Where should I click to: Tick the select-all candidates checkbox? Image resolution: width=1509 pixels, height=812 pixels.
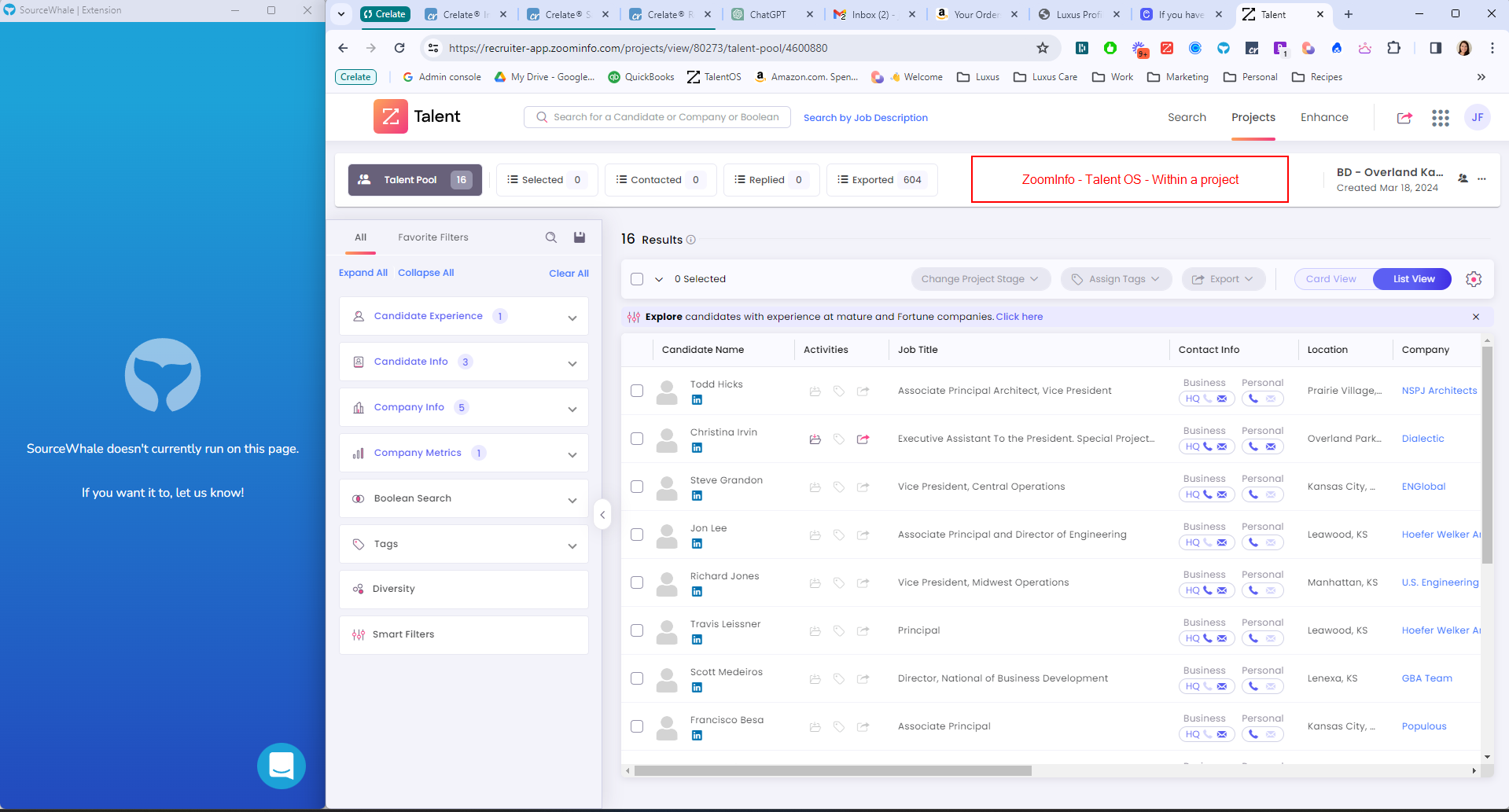pos(637,279)
